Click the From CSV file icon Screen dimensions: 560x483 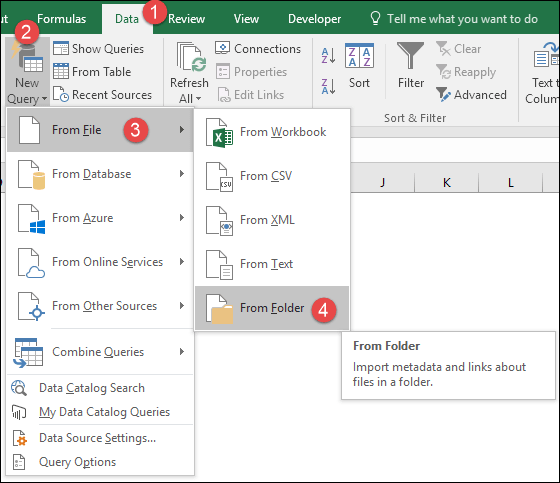[219, 176]
